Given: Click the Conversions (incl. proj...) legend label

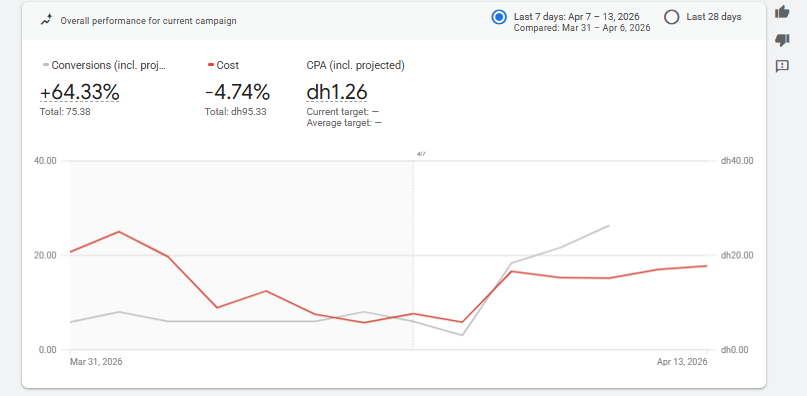Looking at the screenshot, I should tap(109, 65).
